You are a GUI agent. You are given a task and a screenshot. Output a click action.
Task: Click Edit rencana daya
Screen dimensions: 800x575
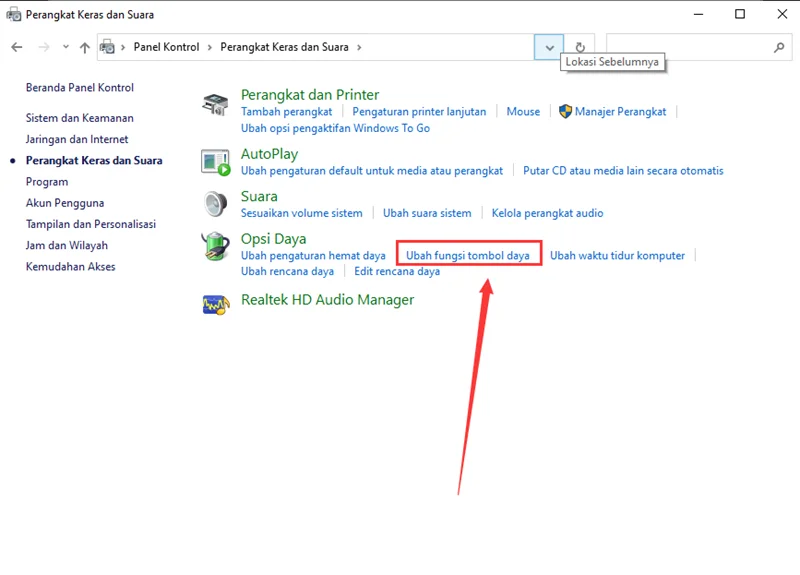397,271
